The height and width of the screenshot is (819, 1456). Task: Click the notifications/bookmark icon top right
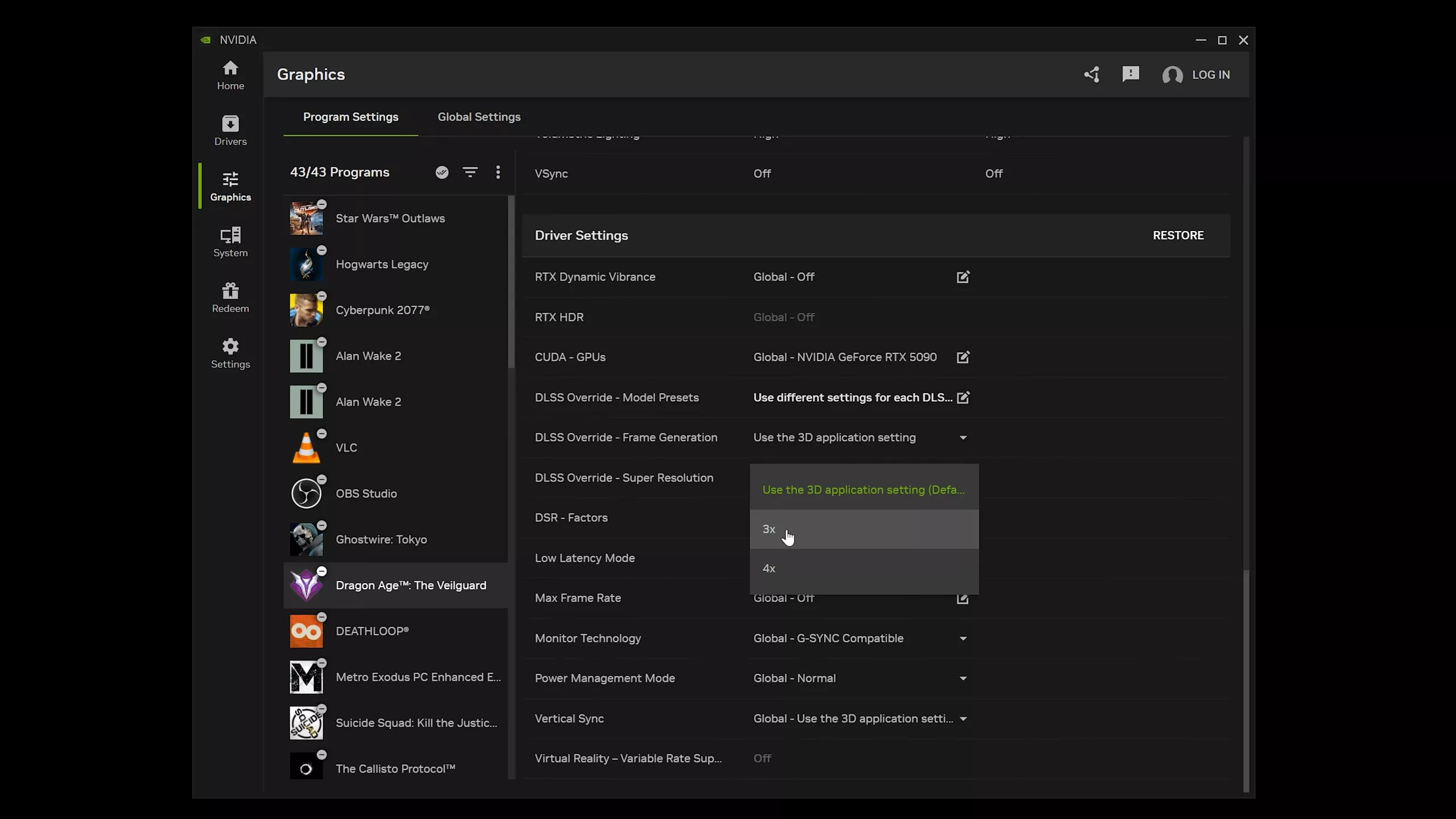click(1130, 74)
